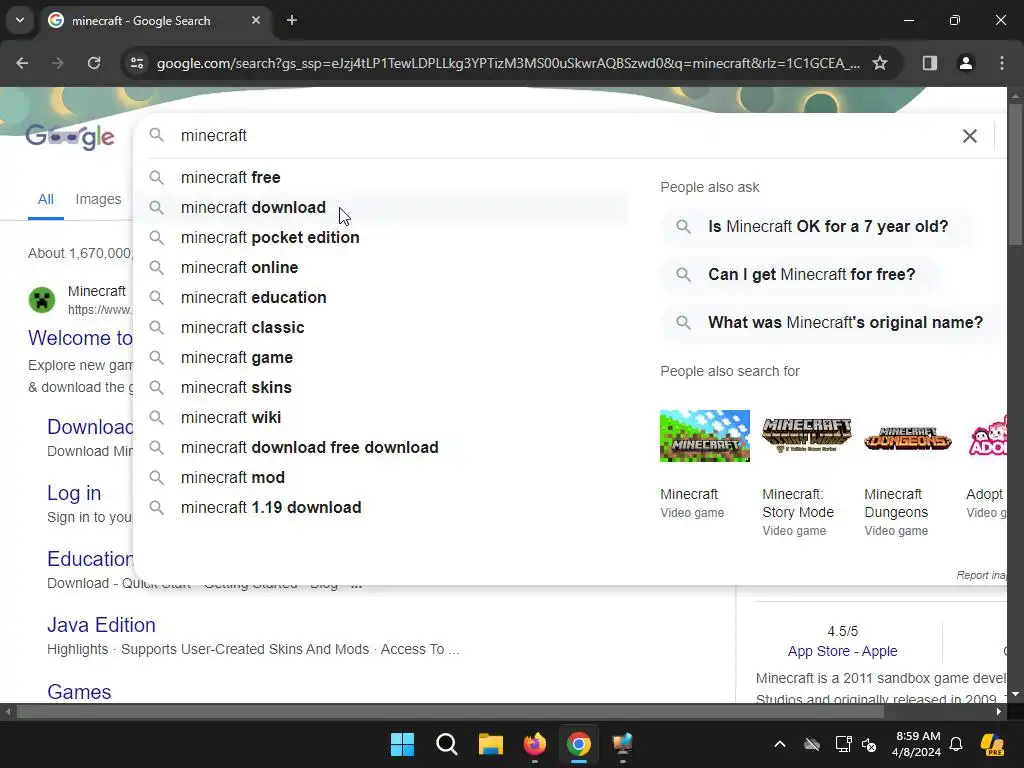The width and height of the screenshot is (1024, 768).
Task: Expand the system tray hidden icons chevron
Action: coord(780,744)
